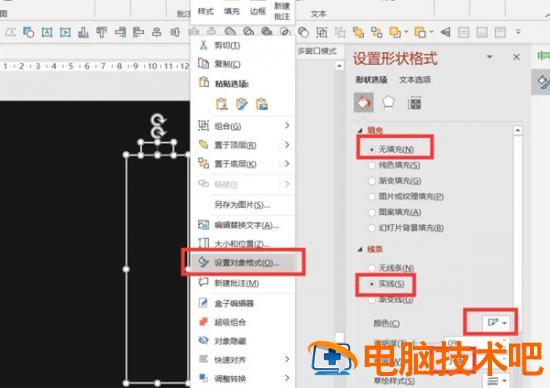Click the group objects toolbar icon
This screenshot has width=550, height=388.
point(321,32)
